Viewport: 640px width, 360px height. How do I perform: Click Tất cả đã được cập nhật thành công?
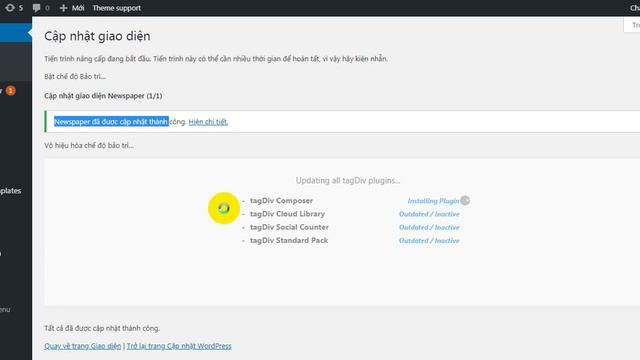click(x=102, y=328)
